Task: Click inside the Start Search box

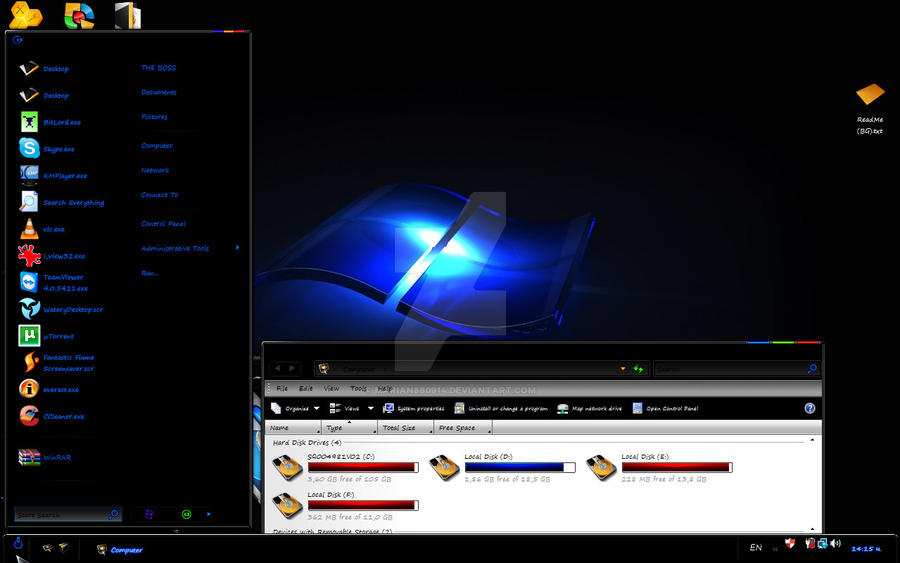Action: click(61, 515)
